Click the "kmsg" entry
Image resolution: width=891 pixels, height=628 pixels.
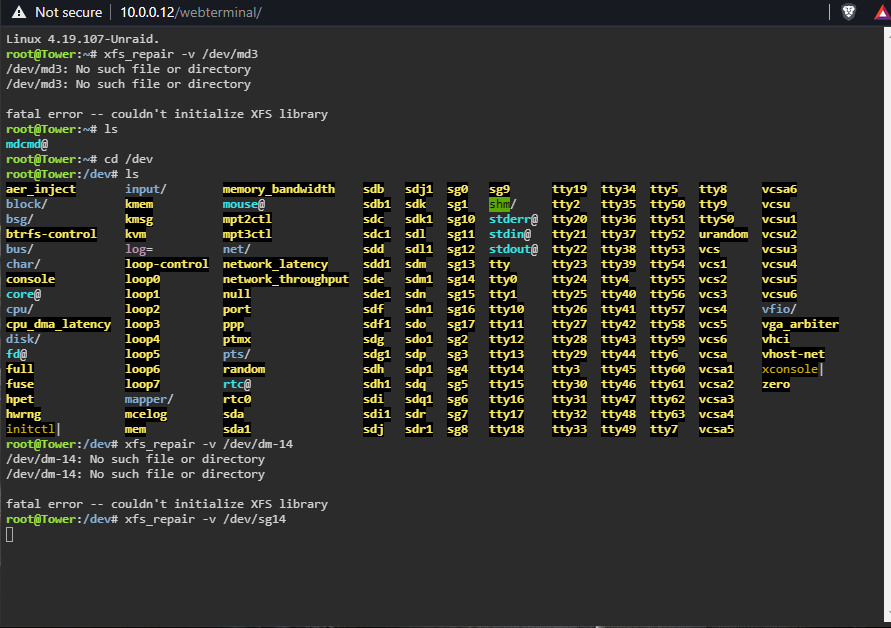[x=139, y=219]
